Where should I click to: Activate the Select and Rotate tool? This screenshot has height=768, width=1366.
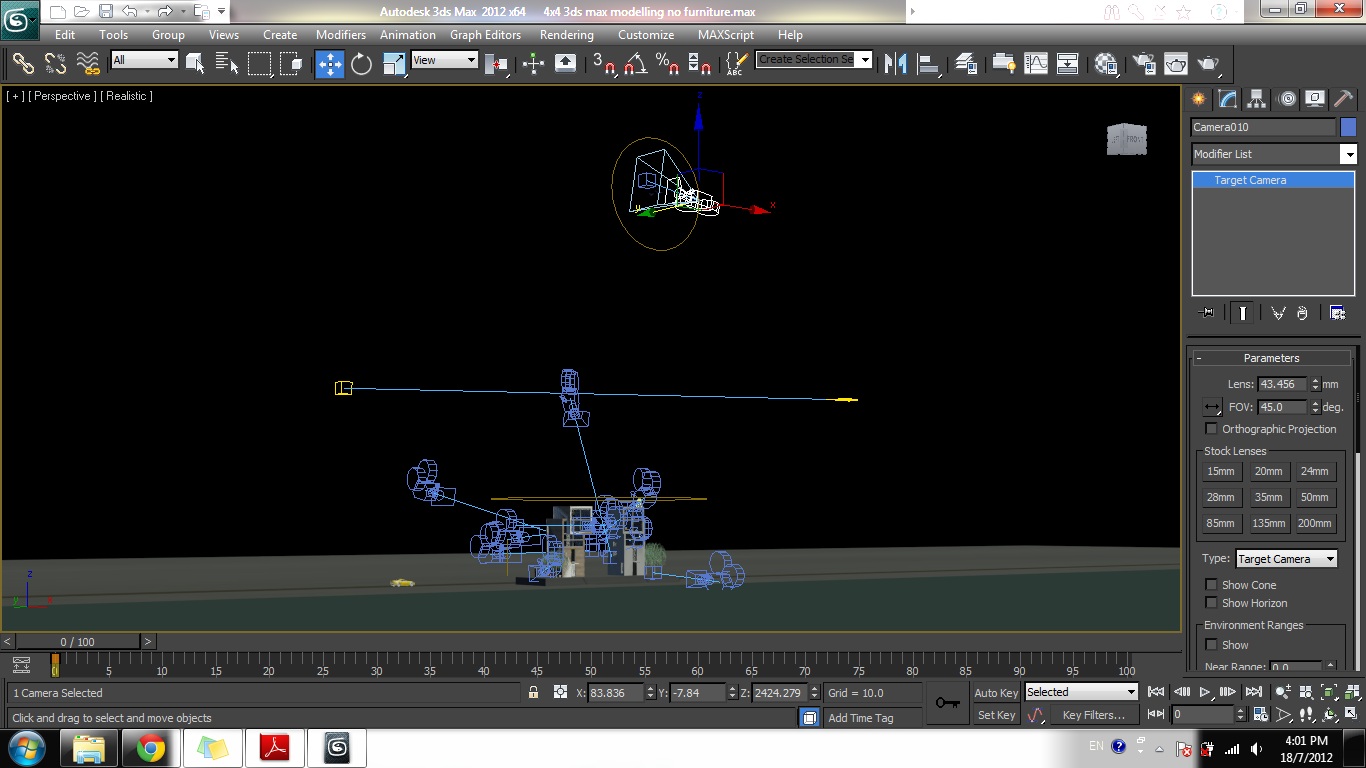click(361, 64)
